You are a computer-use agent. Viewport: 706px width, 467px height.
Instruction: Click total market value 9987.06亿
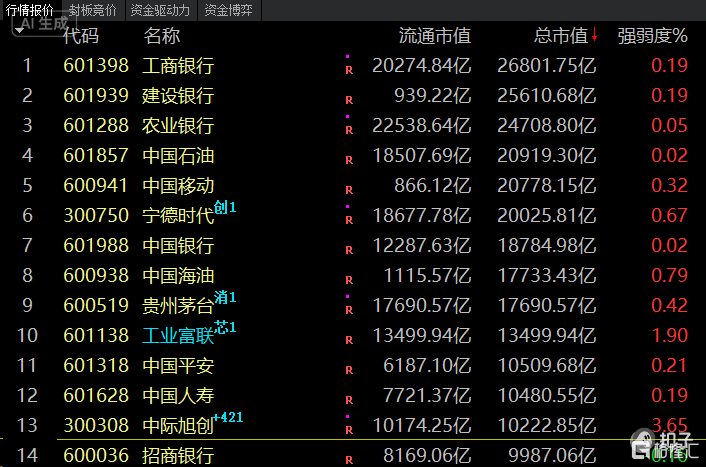[x=552, y=456]
